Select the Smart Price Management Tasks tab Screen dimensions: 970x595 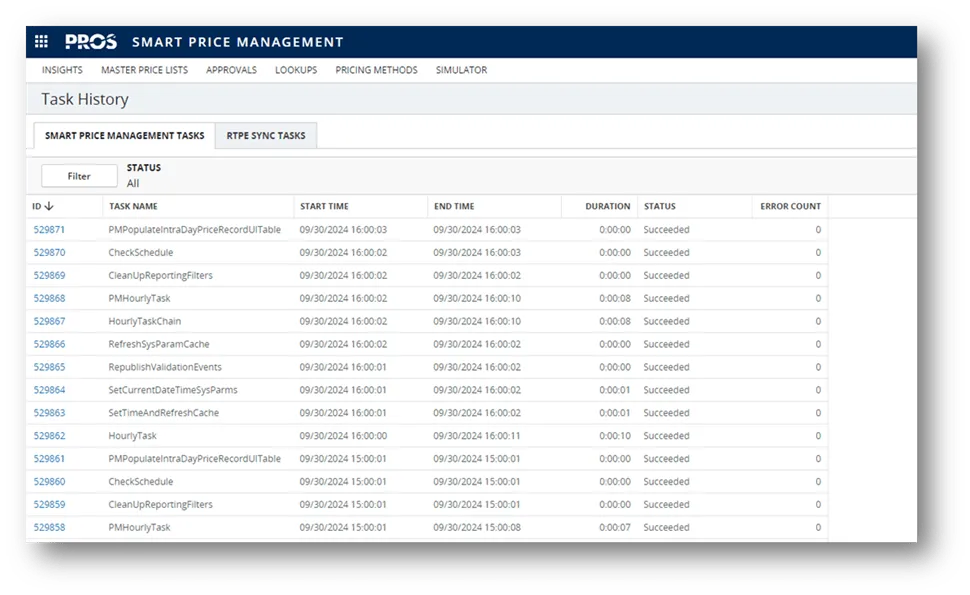(122, 135)
